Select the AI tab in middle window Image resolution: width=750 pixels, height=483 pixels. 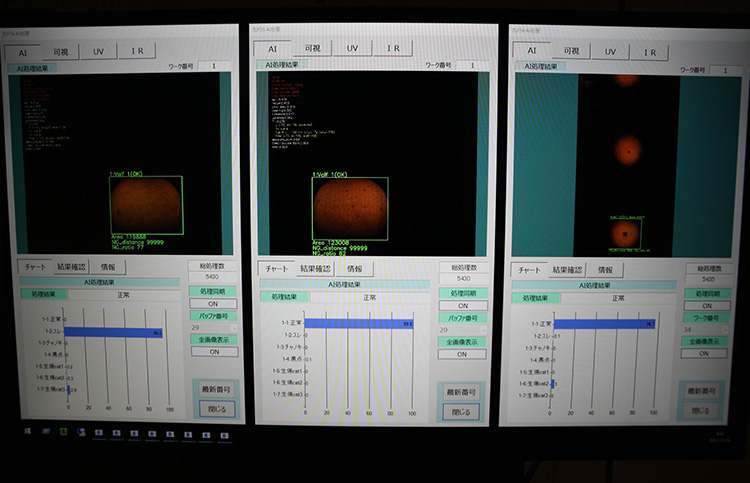point(272,49)
